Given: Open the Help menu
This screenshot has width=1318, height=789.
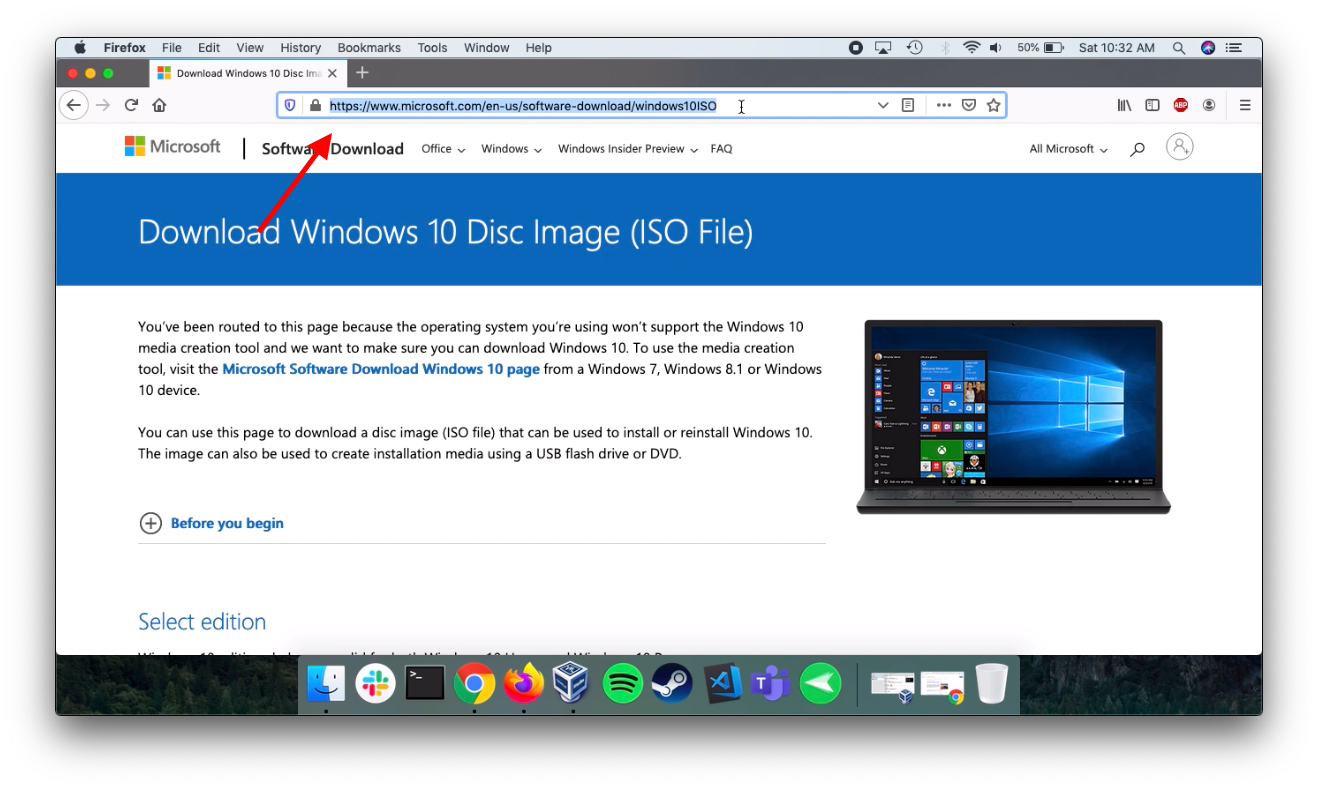Looking at the screenshot, I should (538, 47).
